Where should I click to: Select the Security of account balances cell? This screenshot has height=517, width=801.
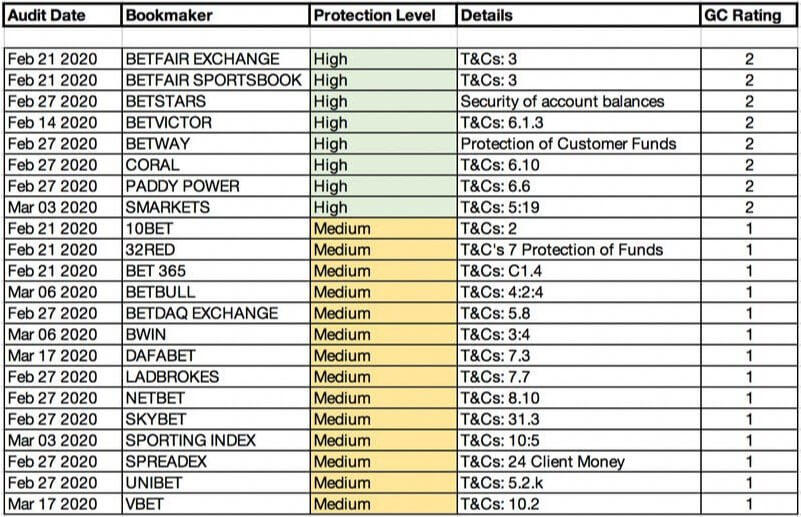pyautogui.click(x=577, y=101)
